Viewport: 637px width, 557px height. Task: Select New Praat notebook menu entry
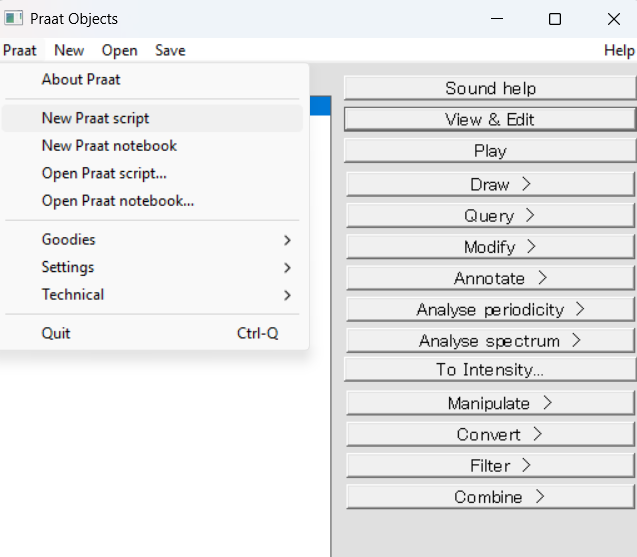(152, 145)
